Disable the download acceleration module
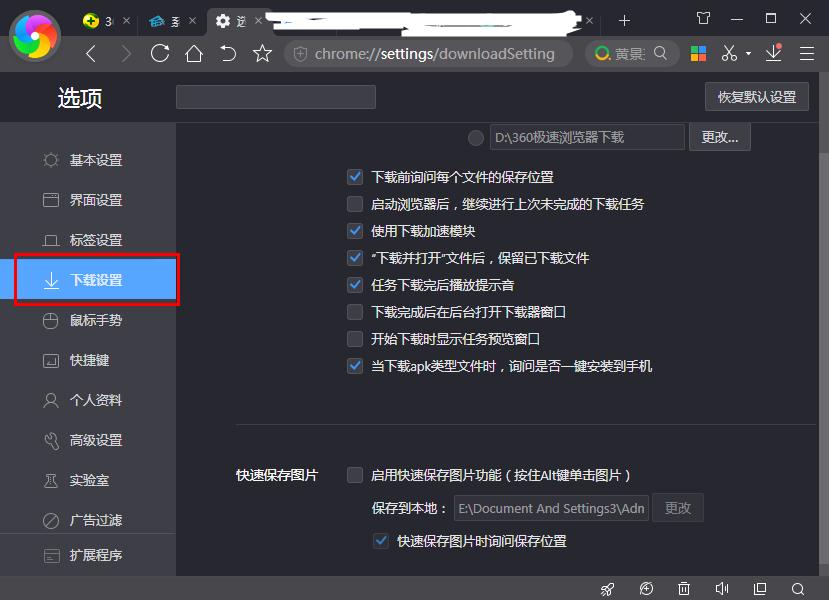This screenshot has width=829, height=600. pos(355,231)
